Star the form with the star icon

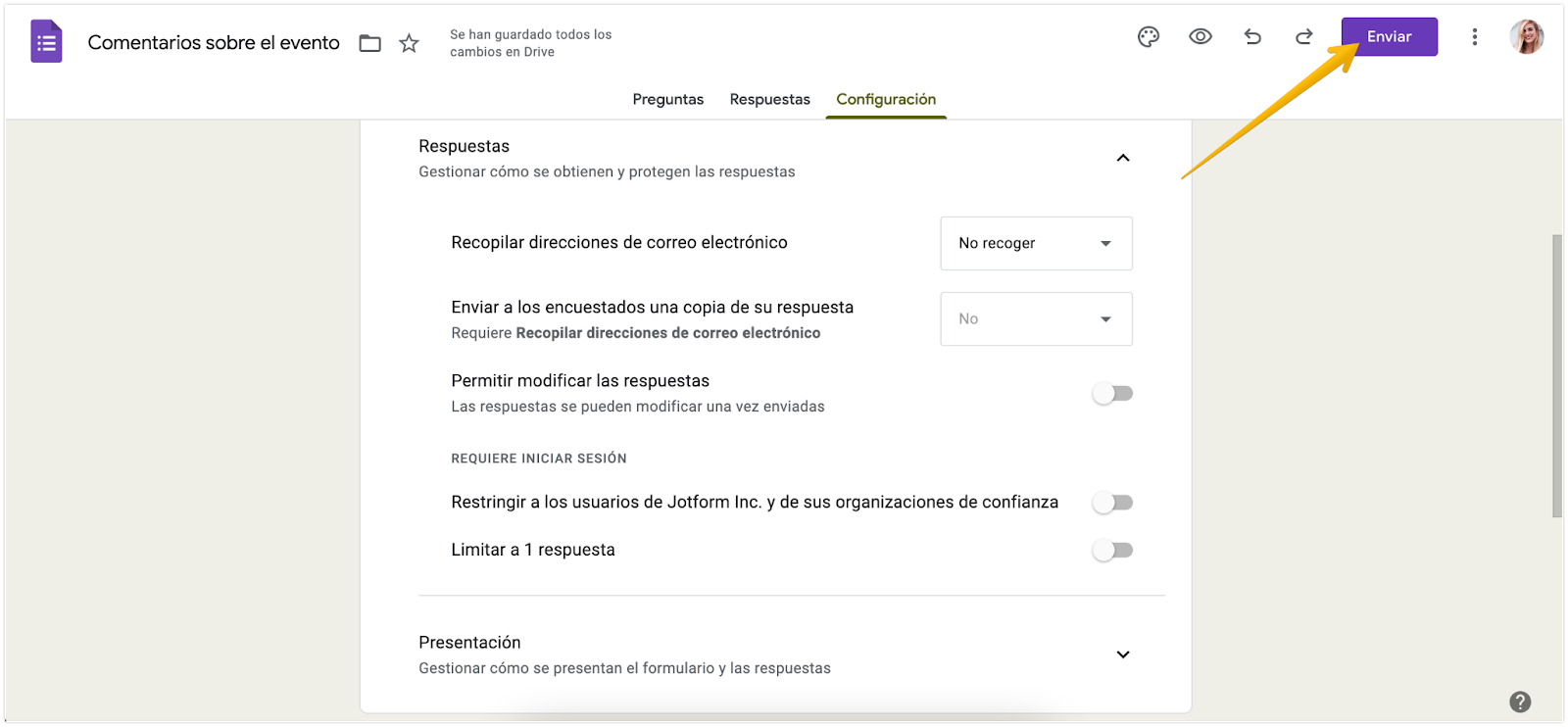[410, 43]
